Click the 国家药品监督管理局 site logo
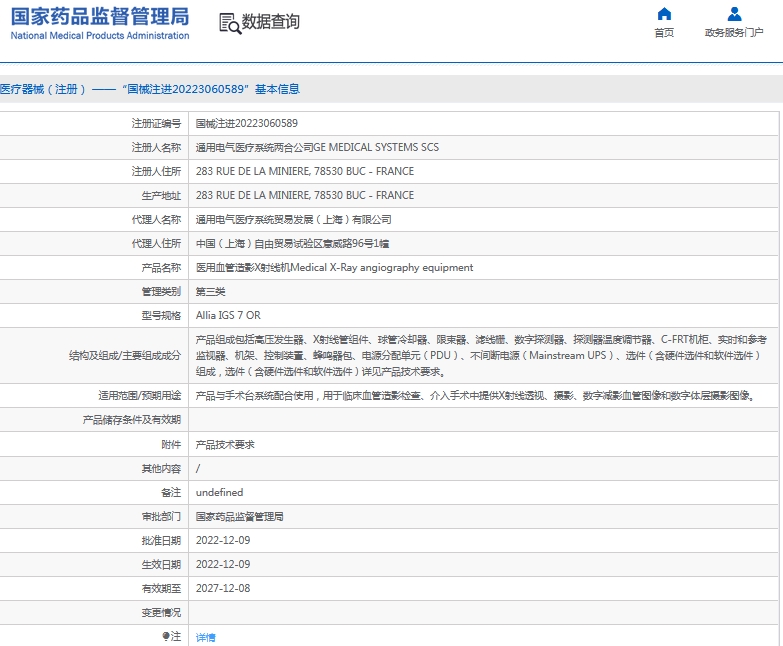Screen dimensions: 783x646 point(100,23)
